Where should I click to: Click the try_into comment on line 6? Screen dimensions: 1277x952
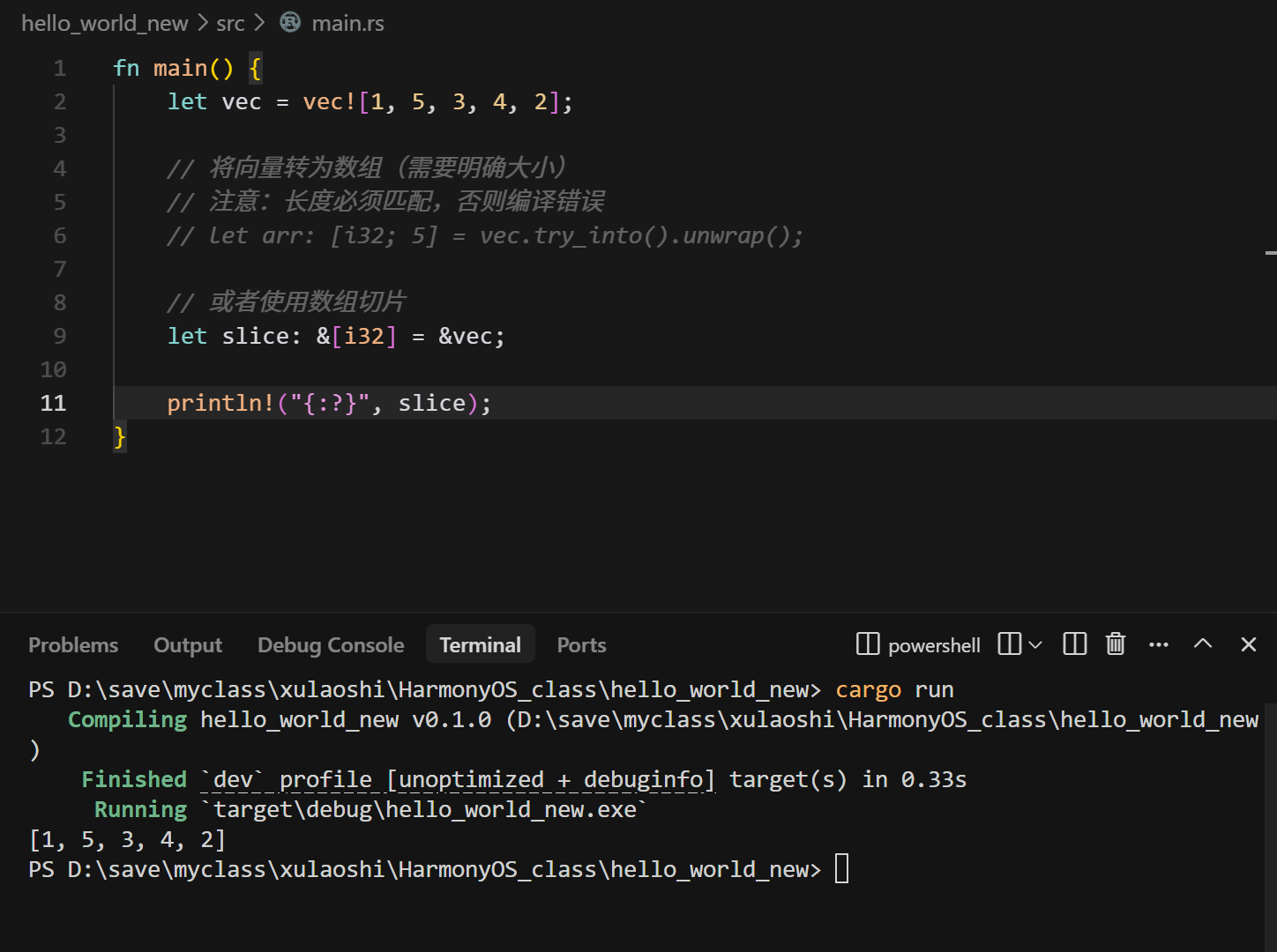coord(484,235)
